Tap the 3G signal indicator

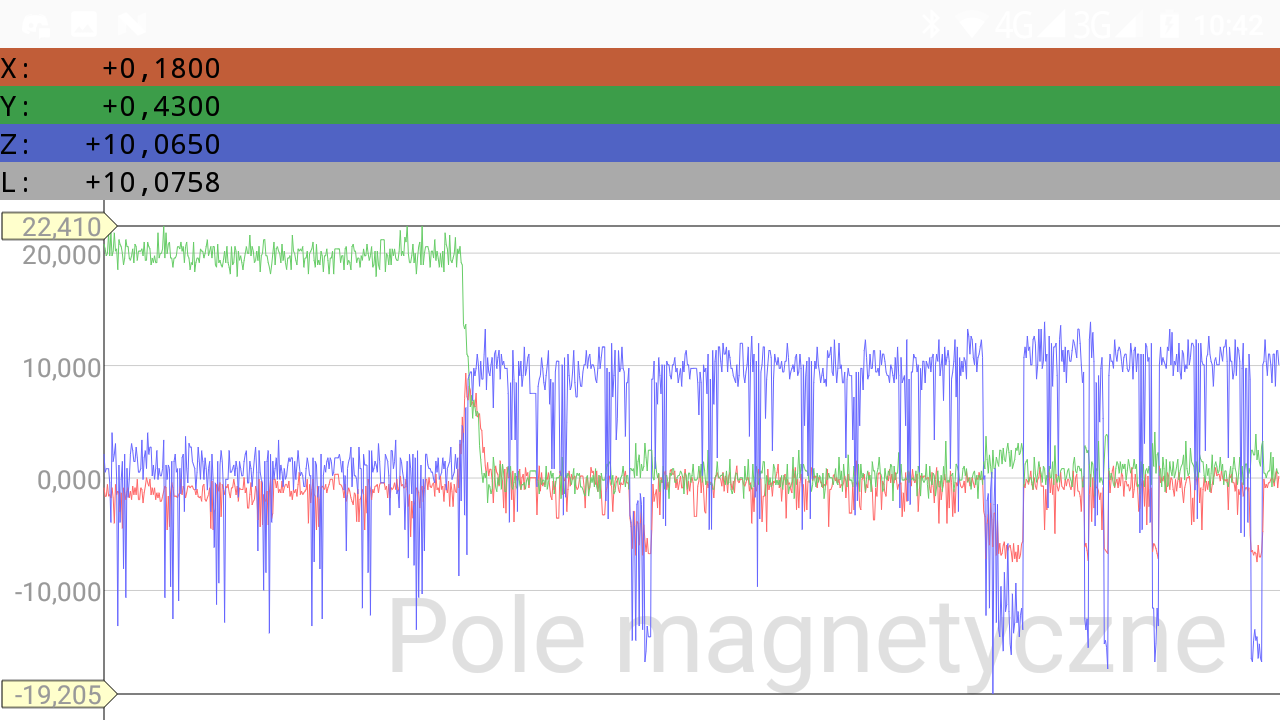tap(1107, 24)
